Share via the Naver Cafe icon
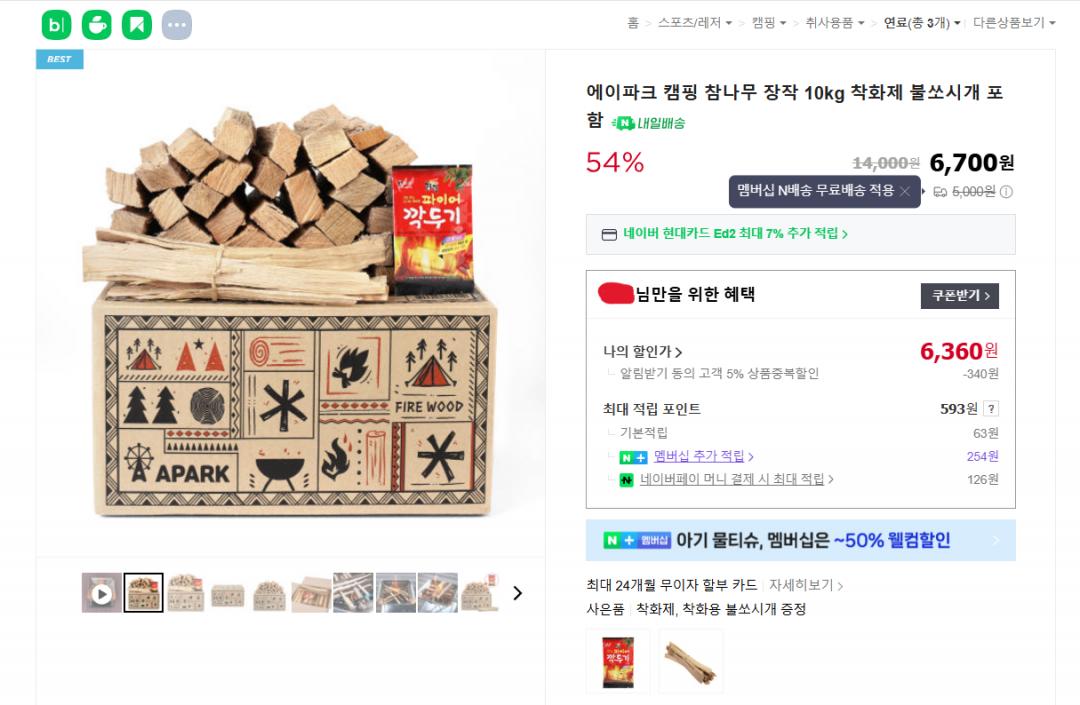 click(x=97, y=25)
